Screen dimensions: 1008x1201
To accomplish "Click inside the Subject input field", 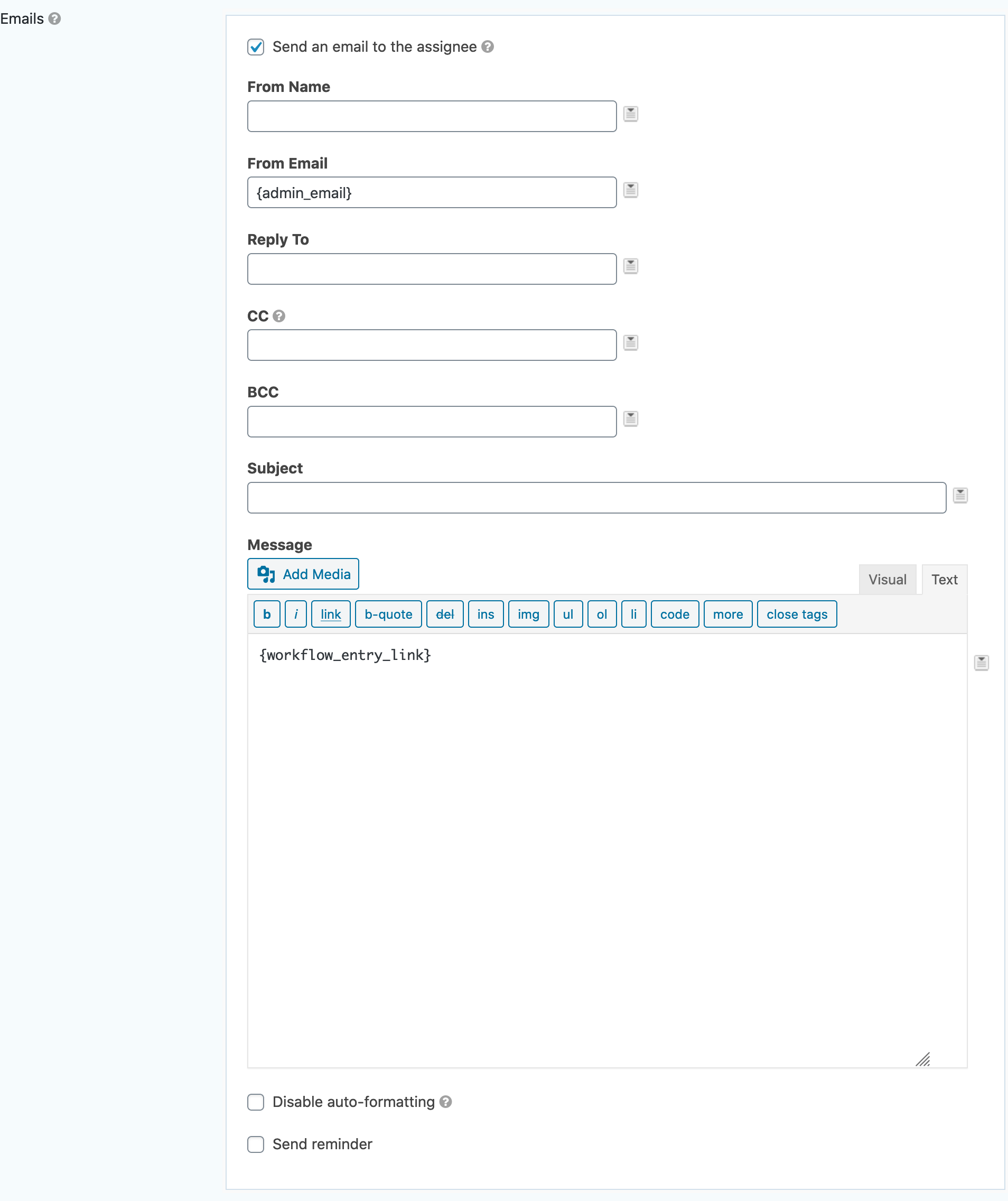I will pyautogui.click(x=595, y=497).
